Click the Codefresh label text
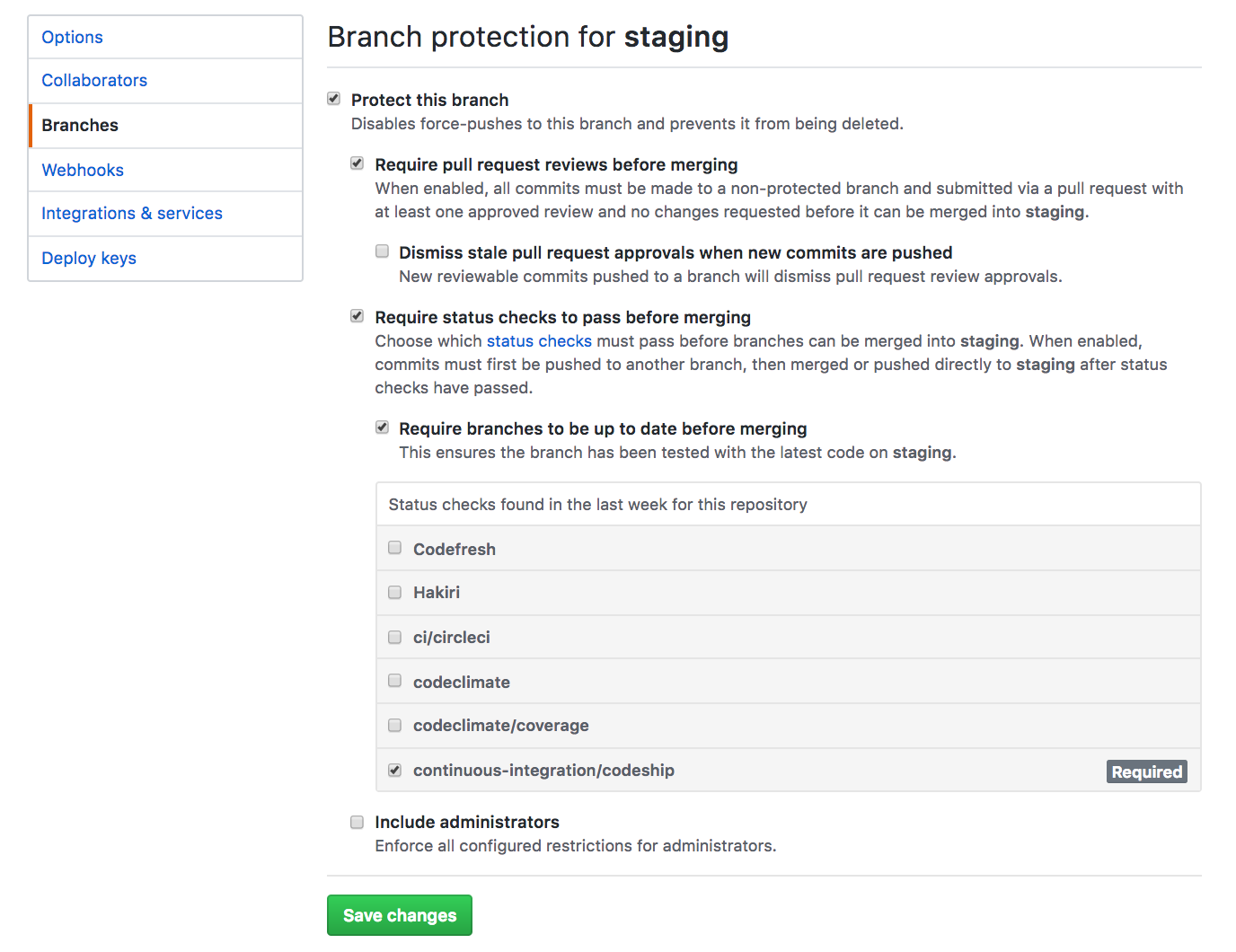This screenshot has width=1236, height=952. click(455, 549)
